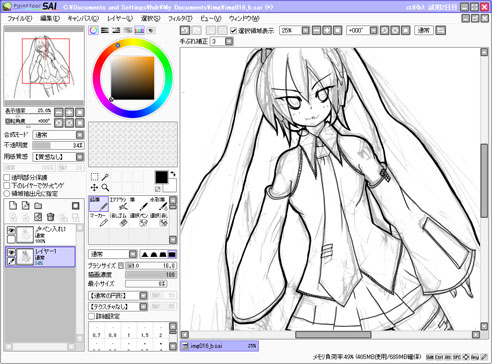
Task: Hide the ペン入れ1 layer eye icon
Action: (x=11, y=230)
